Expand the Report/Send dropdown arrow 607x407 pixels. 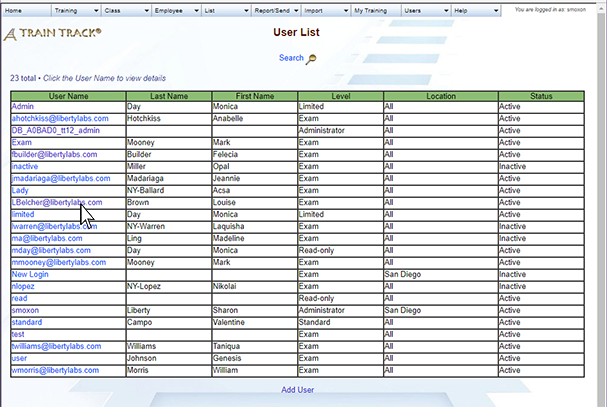(296, 11)
